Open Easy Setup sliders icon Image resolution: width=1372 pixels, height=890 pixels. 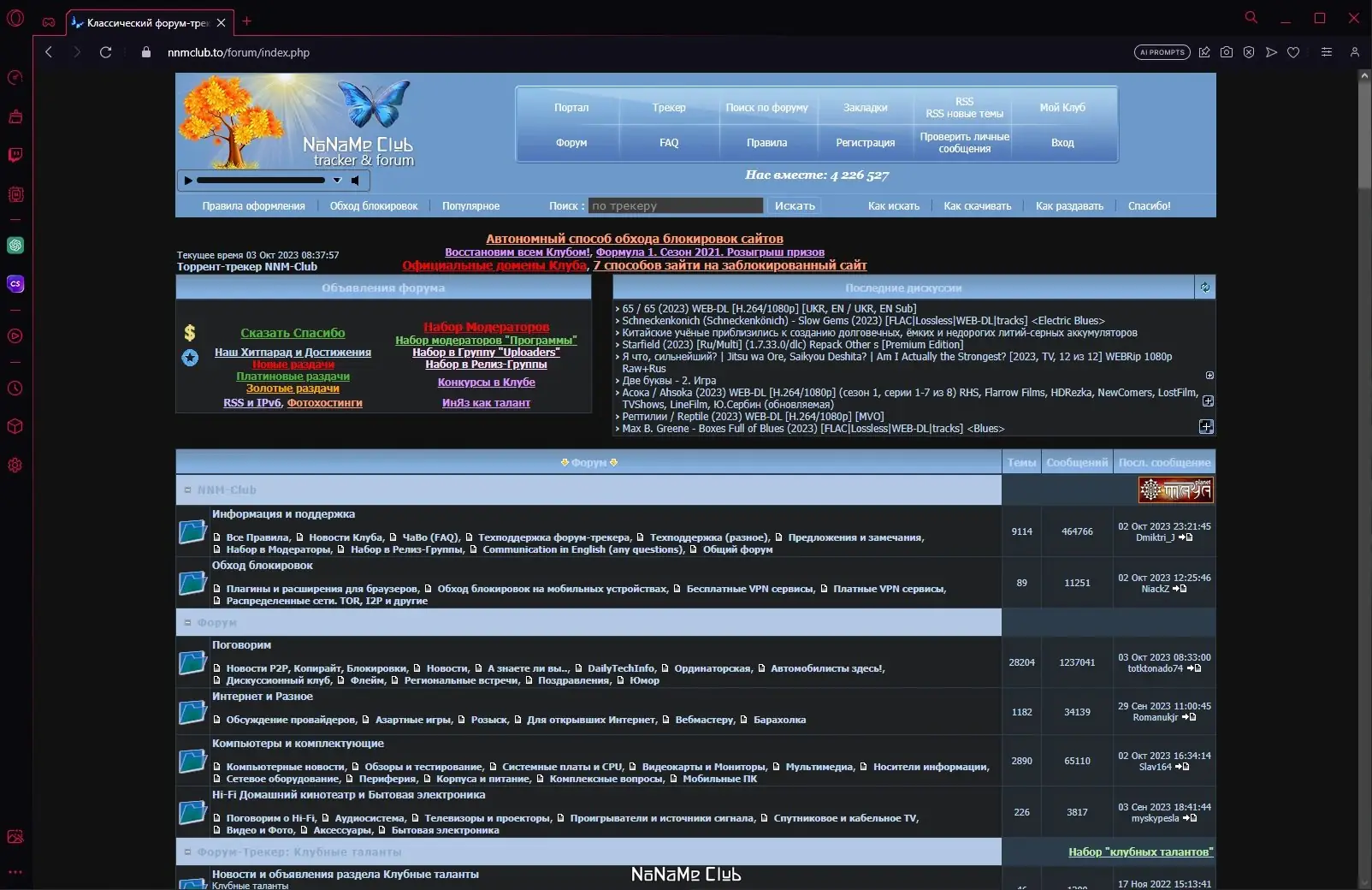pyautogui.click(x=1327, y=52)
